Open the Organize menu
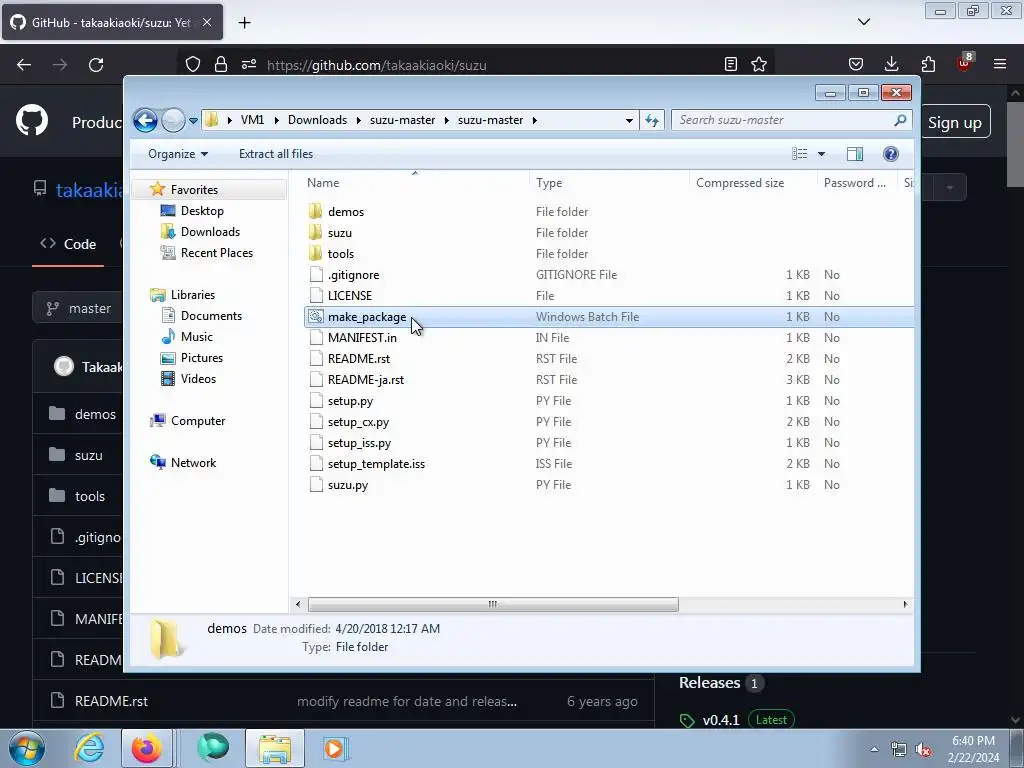The width and height of the screenshot is (1024, 768). pos(178,154)
